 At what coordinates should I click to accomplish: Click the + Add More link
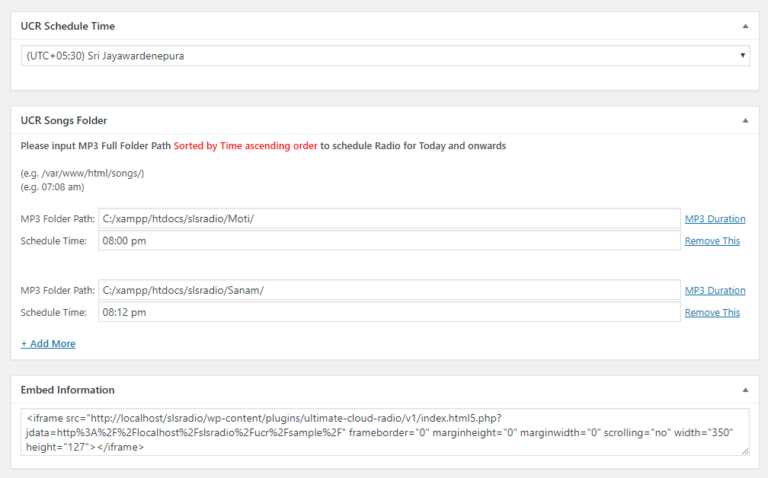pyautogui.click(x=48, y=343)
